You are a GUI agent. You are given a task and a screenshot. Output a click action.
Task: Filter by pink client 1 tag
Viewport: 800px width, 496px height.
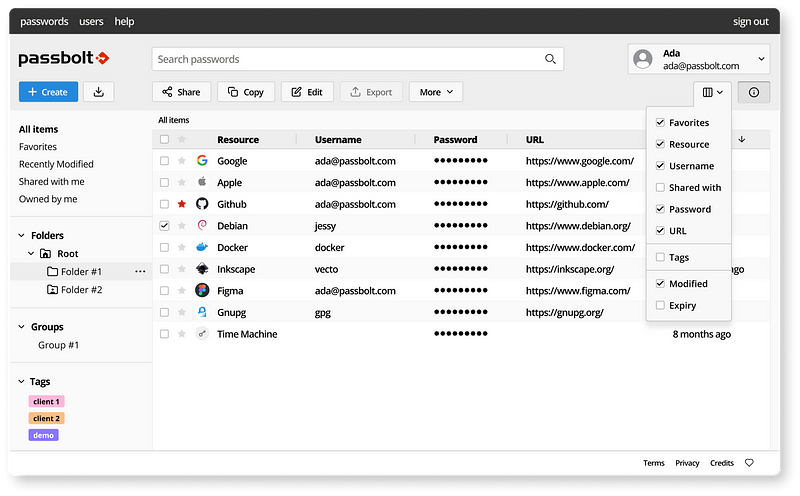[x=46, y=402]
